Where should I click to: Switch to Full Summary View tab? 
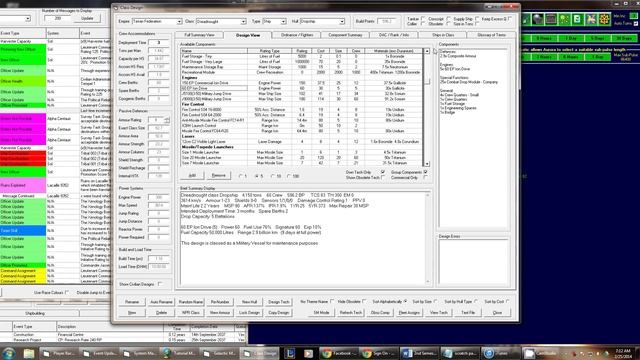click(199, 35)
